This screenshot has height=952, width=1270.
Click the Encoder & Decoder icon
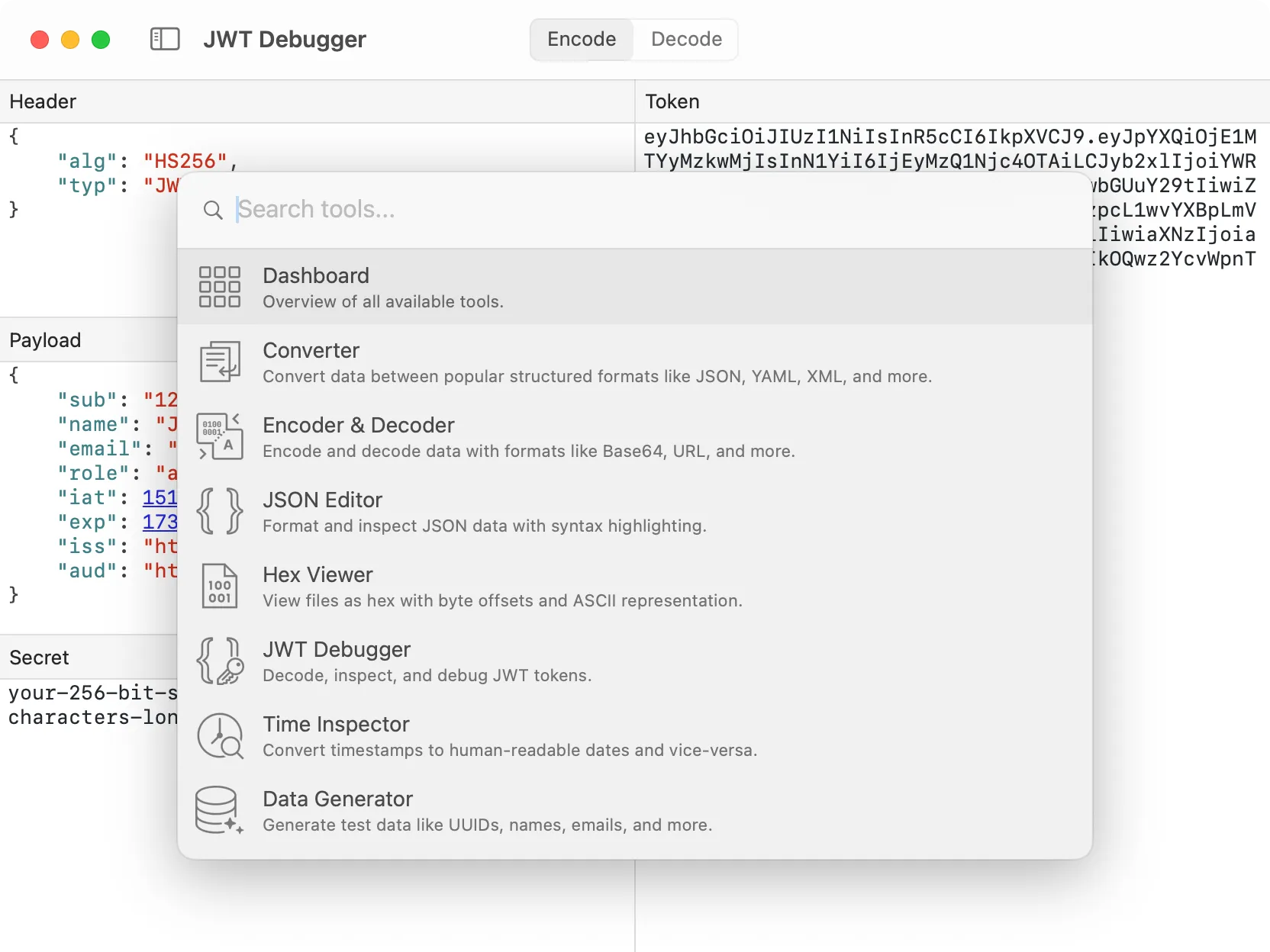tap(219, 436)
